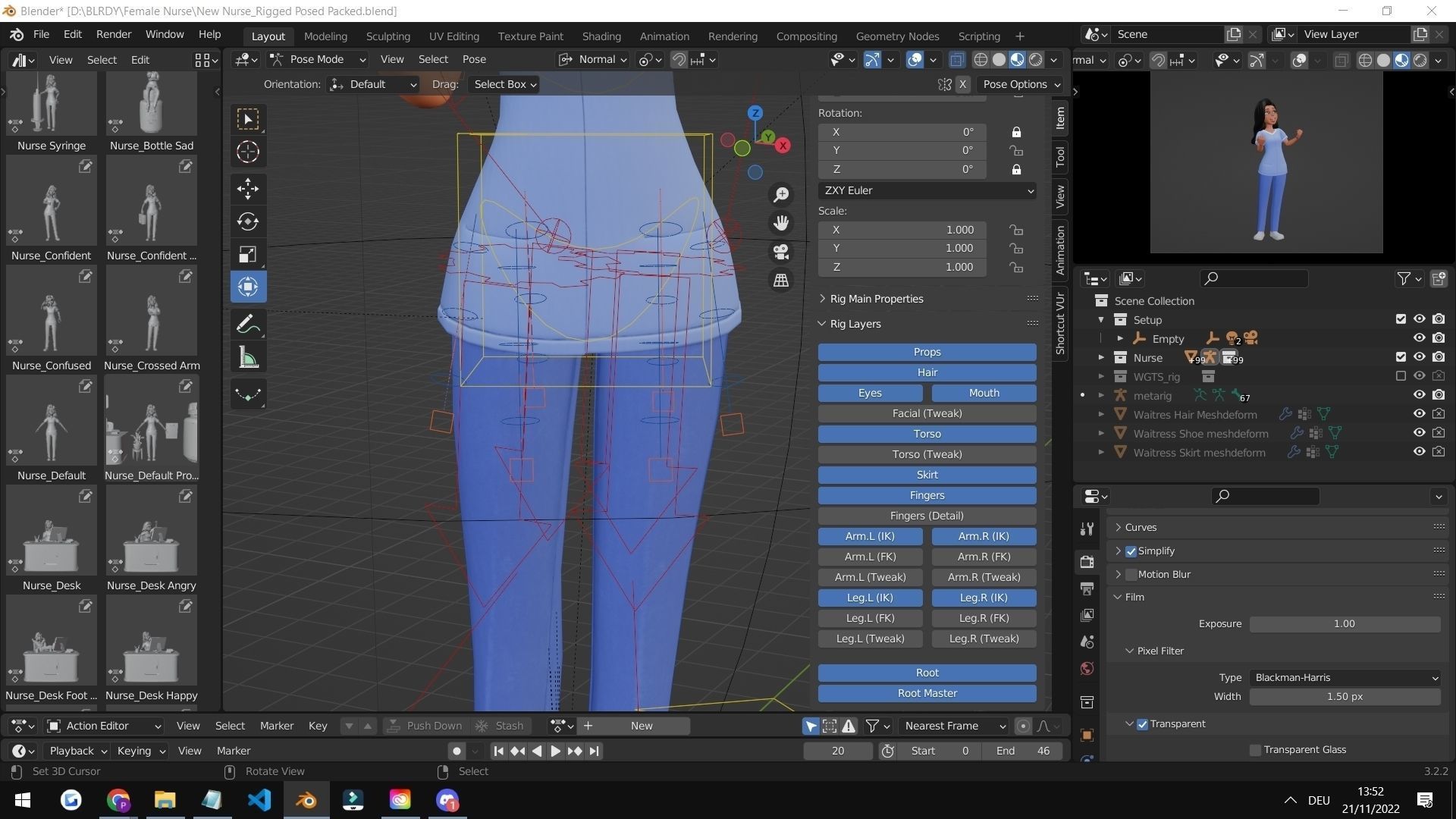Play the animation forward
Screen dimensions: 1456x819
click(x=555, y=751)
